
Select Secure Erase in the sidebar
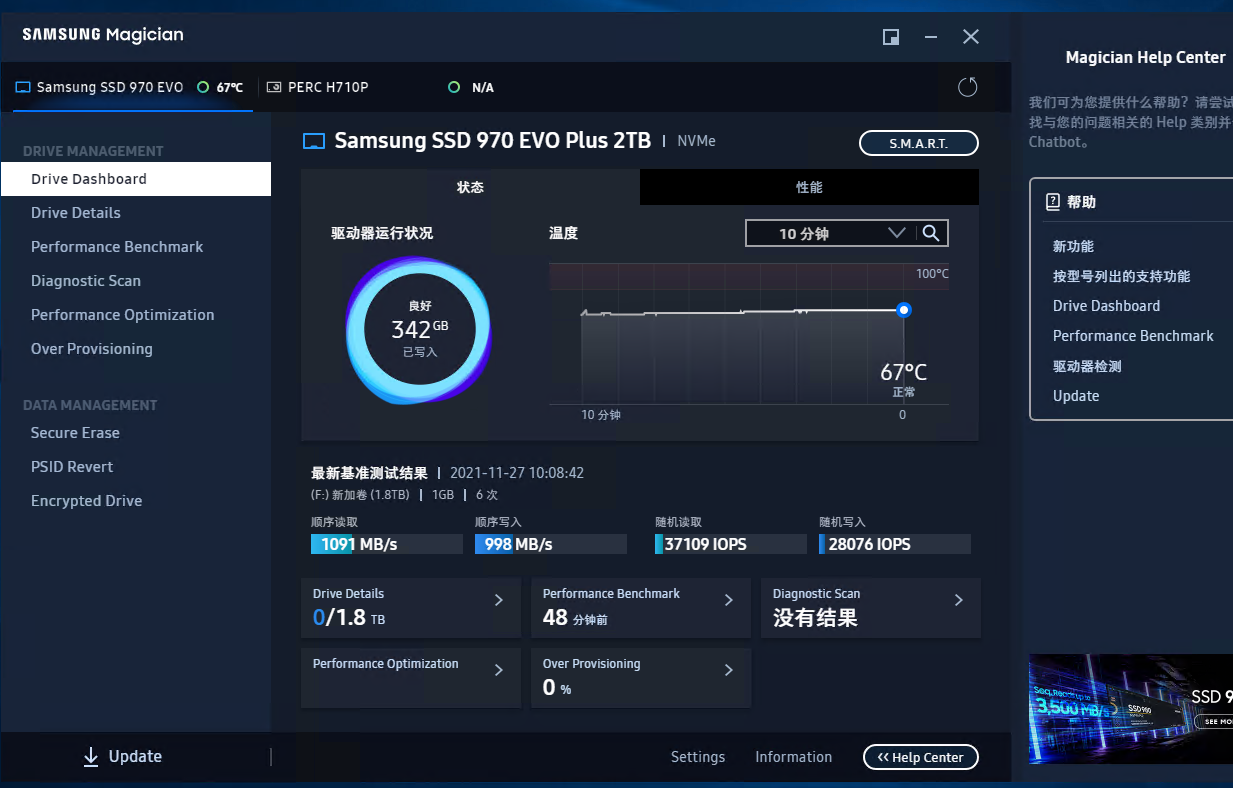point(75,432)
